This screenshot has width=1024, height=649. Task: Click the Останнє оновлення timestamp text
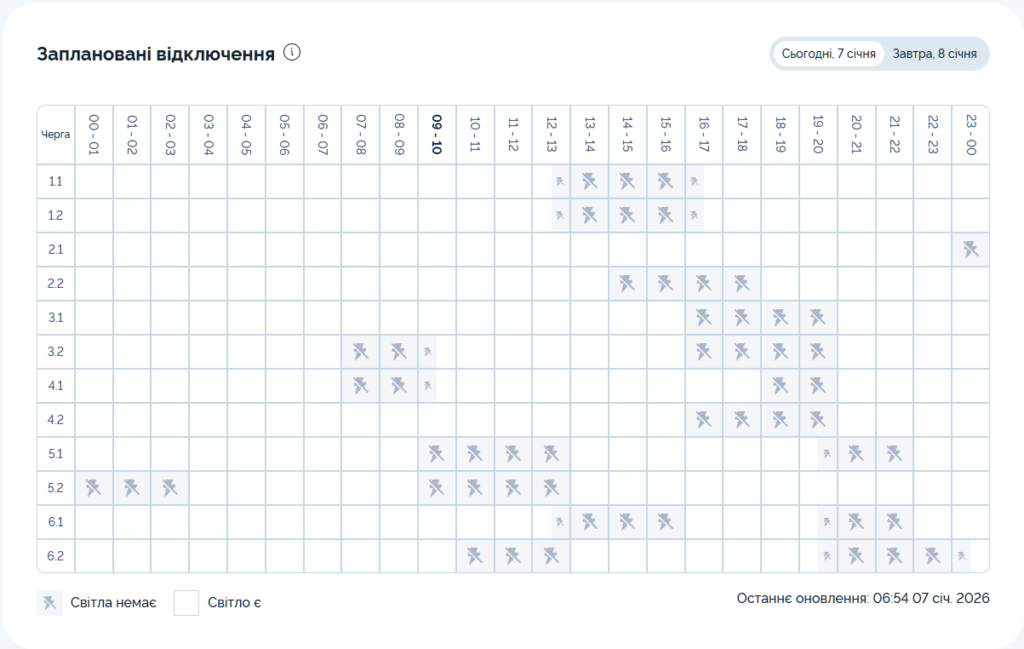click(x=862, y=599)
